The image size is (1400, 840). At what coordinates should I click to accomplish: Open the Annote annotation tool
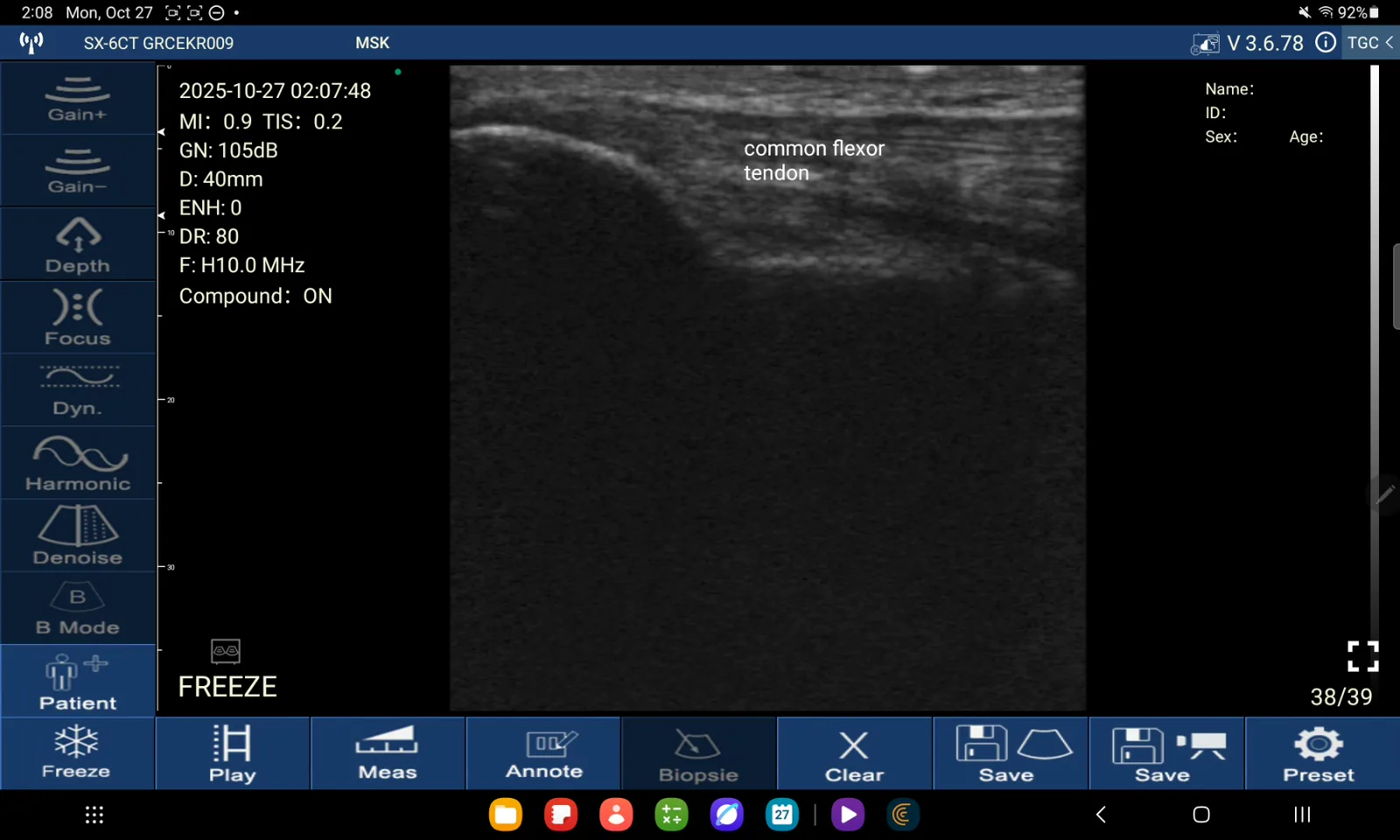click(x=543, y=753)
